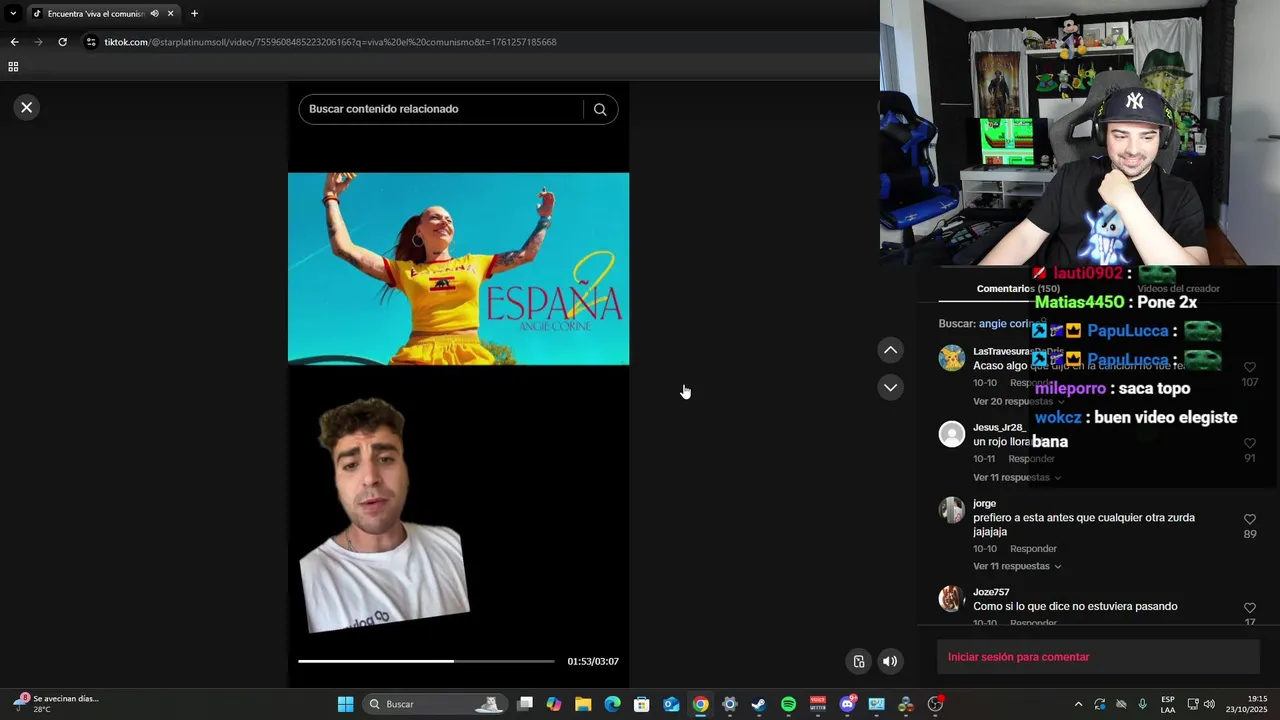Screen dimensions: 1280x720
Task: Open Steam from the taskbar
Action: pyautogui.click(x=759, y=704)
